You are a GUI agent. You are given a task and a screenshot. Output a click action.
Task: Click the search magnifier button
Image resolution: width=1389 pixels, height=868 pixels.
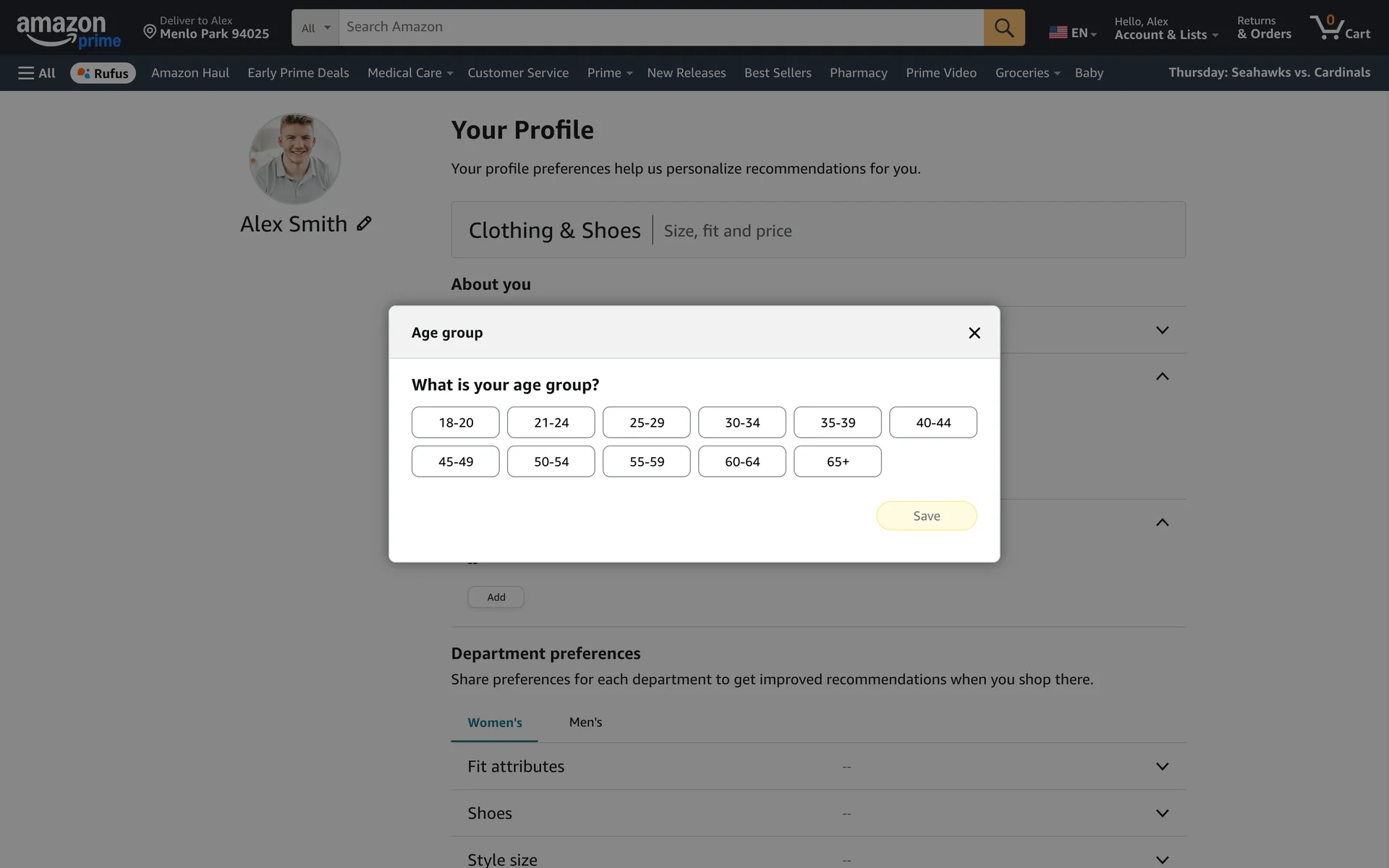pyautogui.click(x=1003, y=27)
